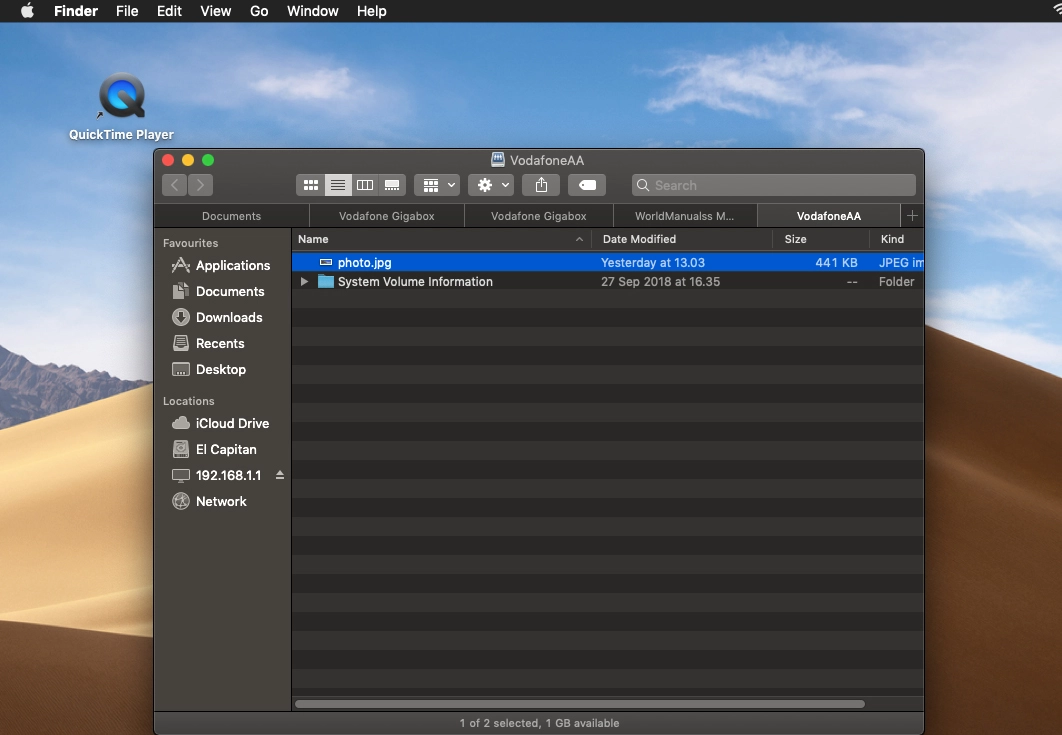The image size is (1062, 735).
Task: Open the Share menu
Action: [540, 185]
